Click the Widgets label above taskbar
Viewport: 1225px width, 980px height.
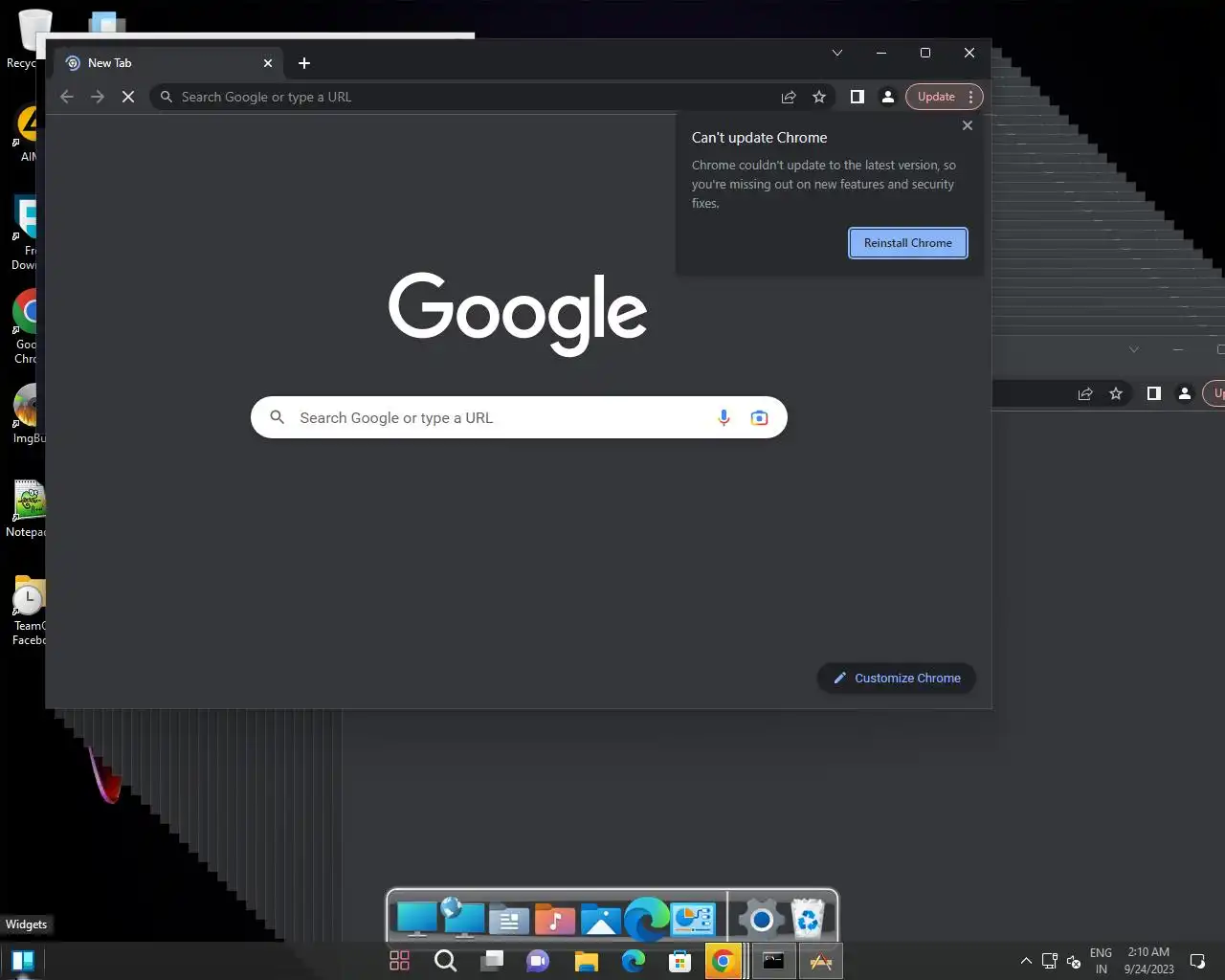coord(26,924)
